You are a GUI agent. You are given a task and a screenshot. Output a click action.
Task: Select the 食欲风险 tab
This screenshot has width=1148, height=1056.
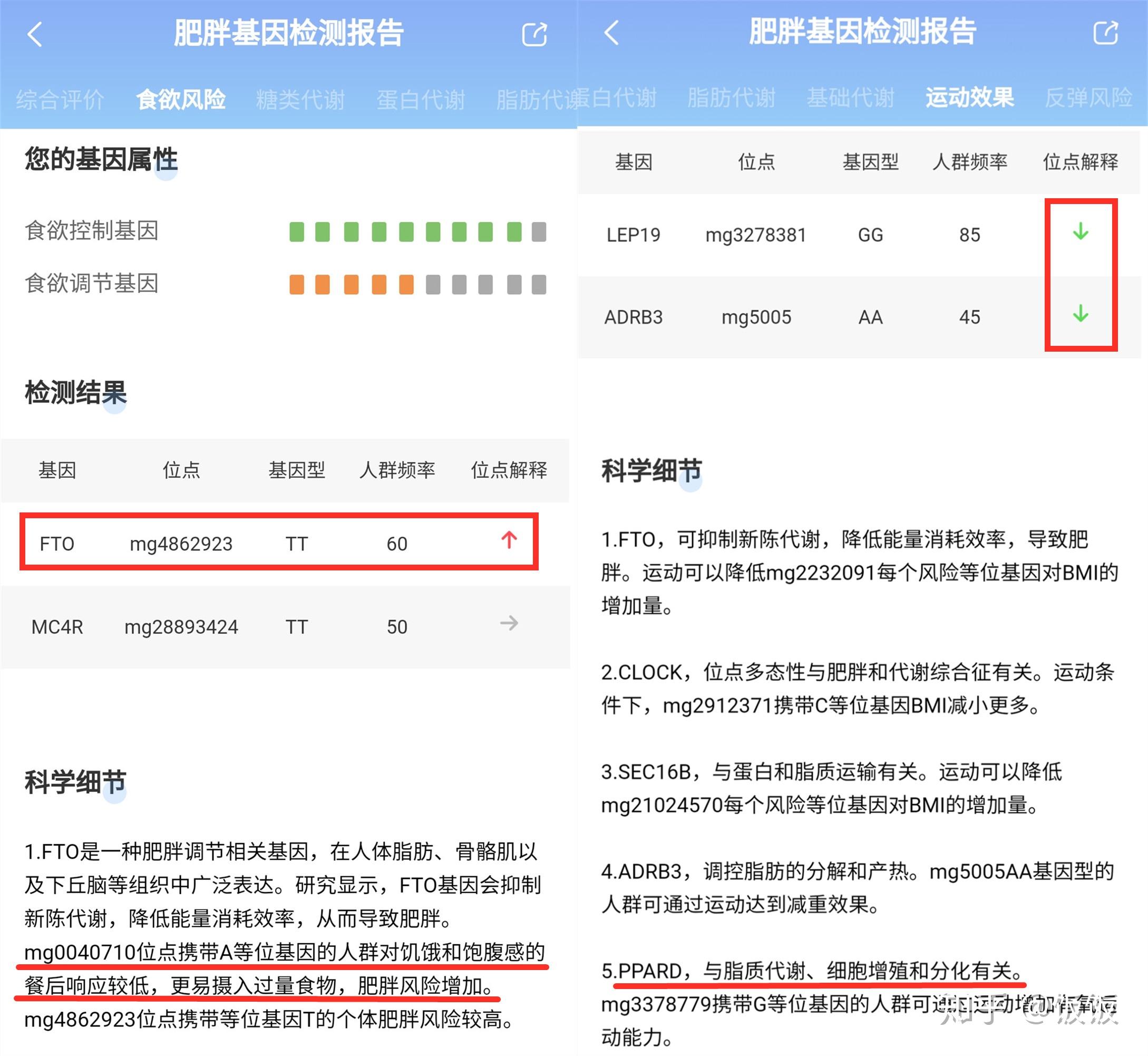180,100
